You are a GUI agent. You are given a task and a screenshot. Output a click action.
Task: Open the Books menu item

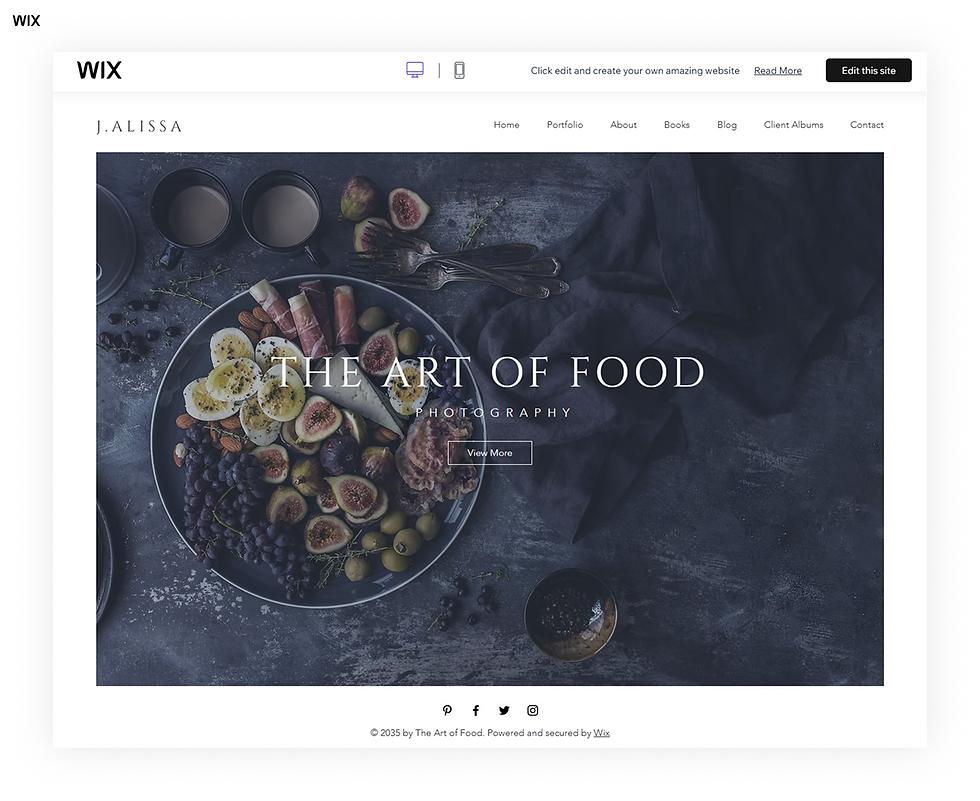677,125
